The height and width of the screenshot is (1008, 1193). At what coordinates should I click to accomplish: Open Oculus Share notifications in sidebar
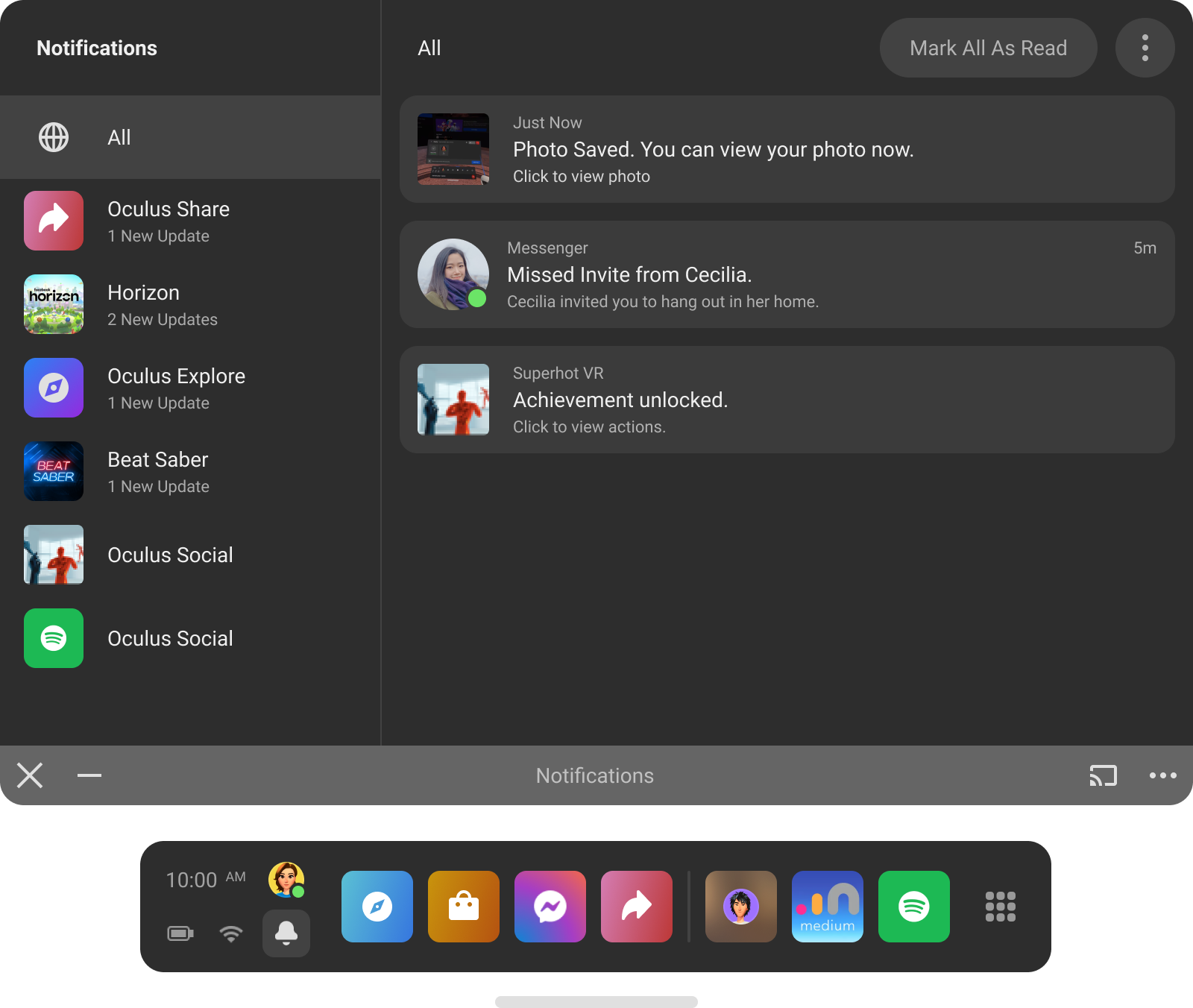[x=190, y=221]
